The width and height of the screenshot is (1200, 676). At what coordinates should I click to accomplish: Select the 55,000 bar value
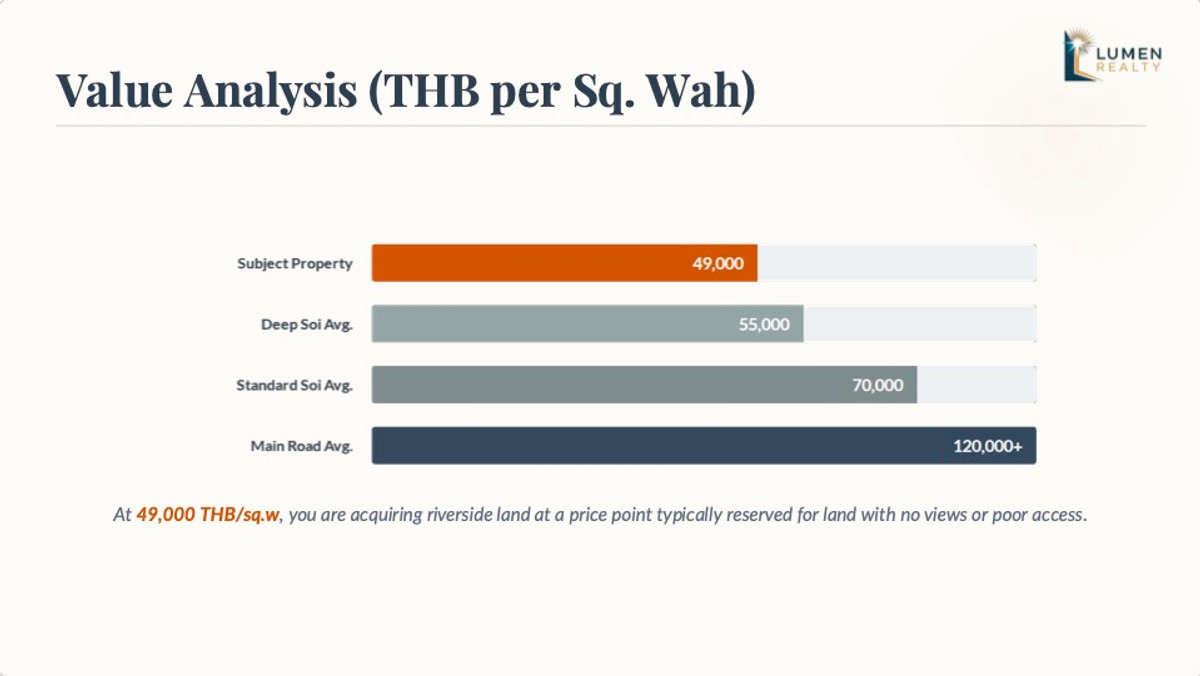[764, 324]
